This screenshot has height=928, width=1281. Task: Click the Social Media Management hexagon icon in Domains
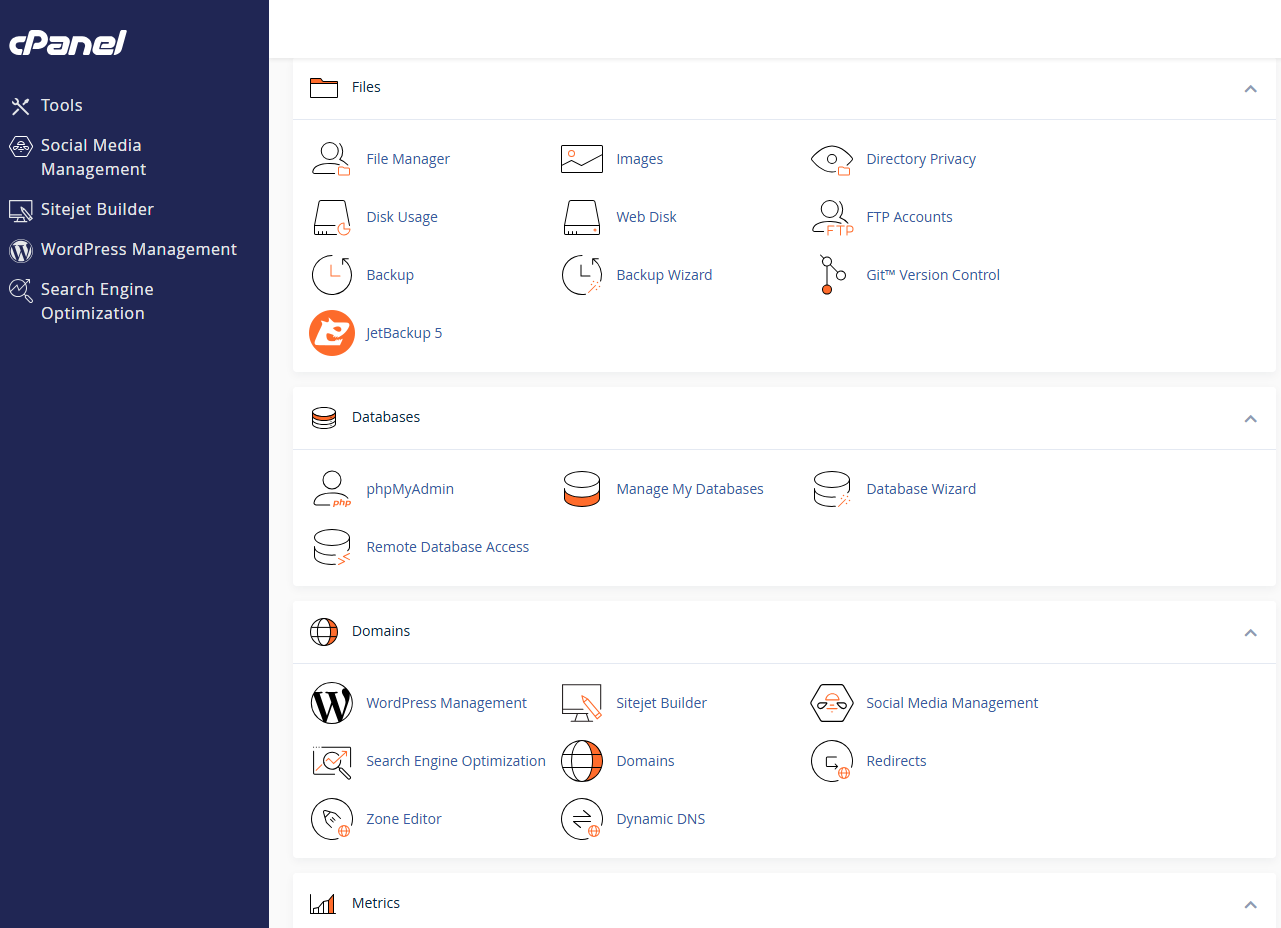tap(831, 703)
